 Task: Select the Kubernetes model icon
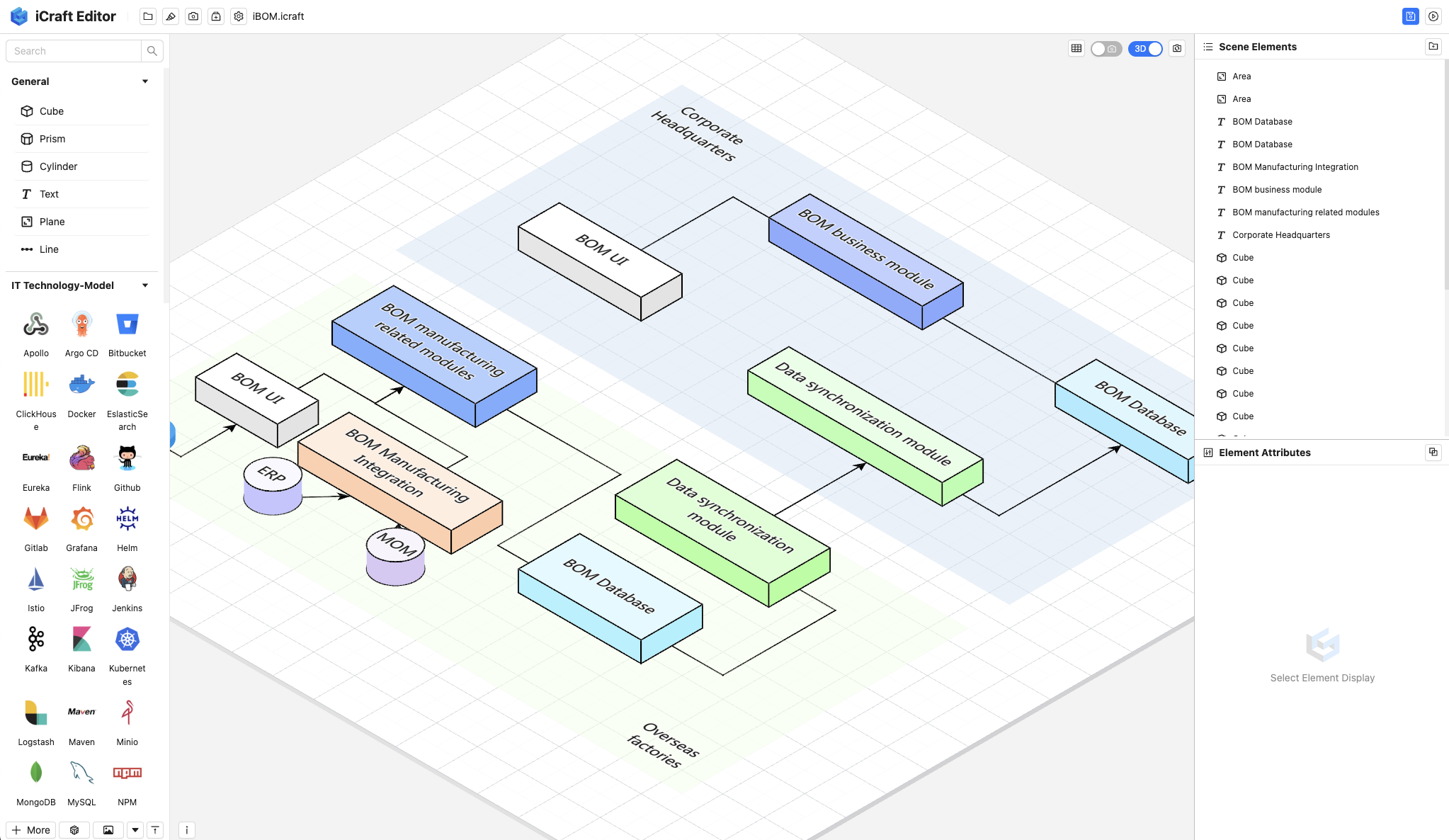[x=127, y=640]
